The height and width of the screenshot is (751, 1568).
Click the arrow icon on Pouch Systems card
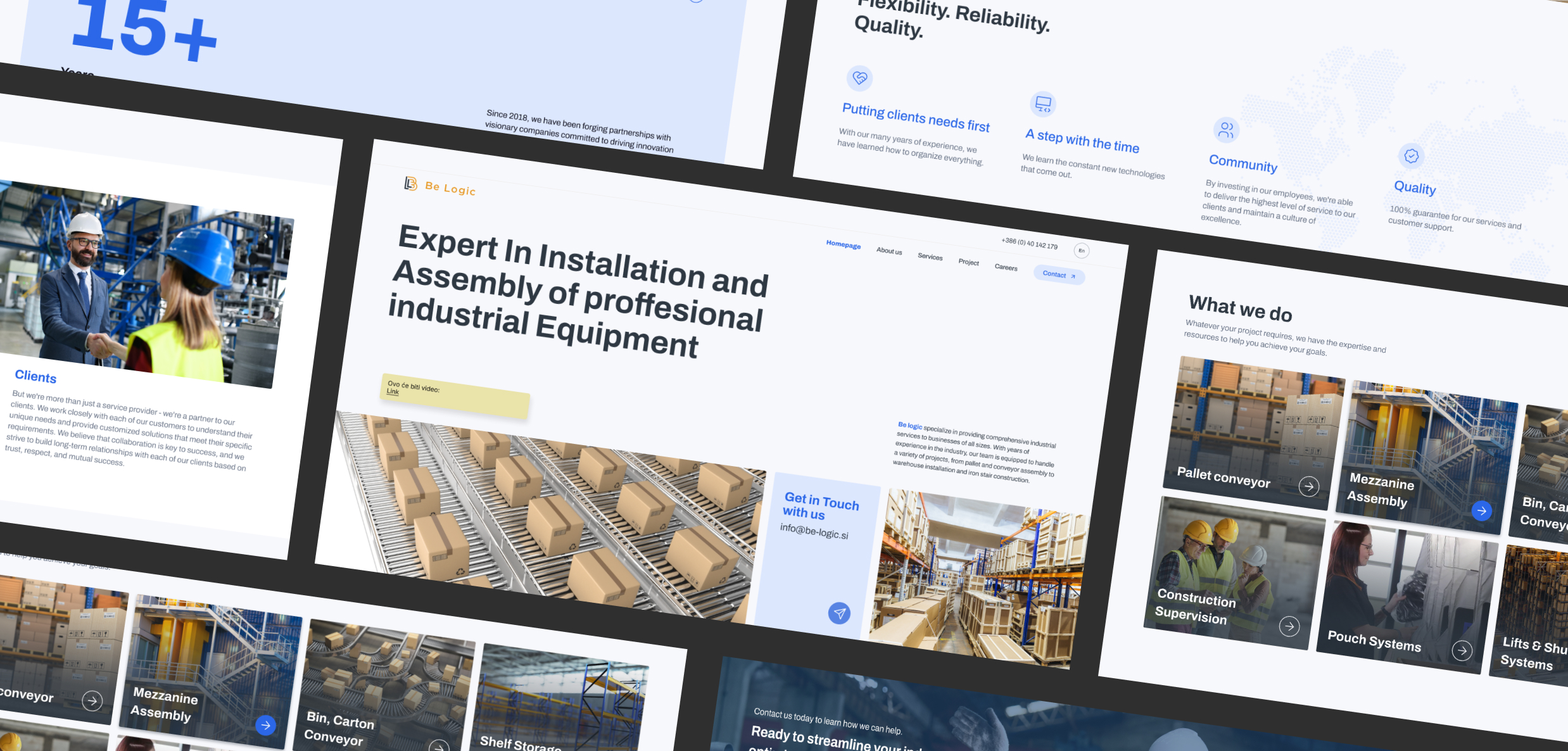pyautogui.click(x=1462, y=650)
